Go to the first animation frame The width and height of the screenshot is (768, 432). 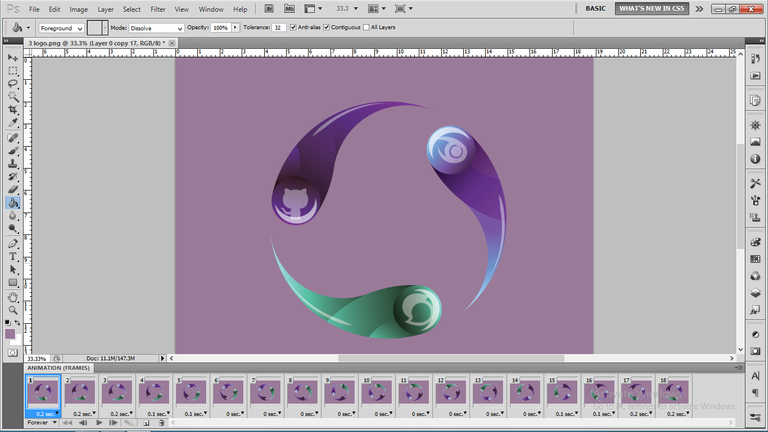68,423
